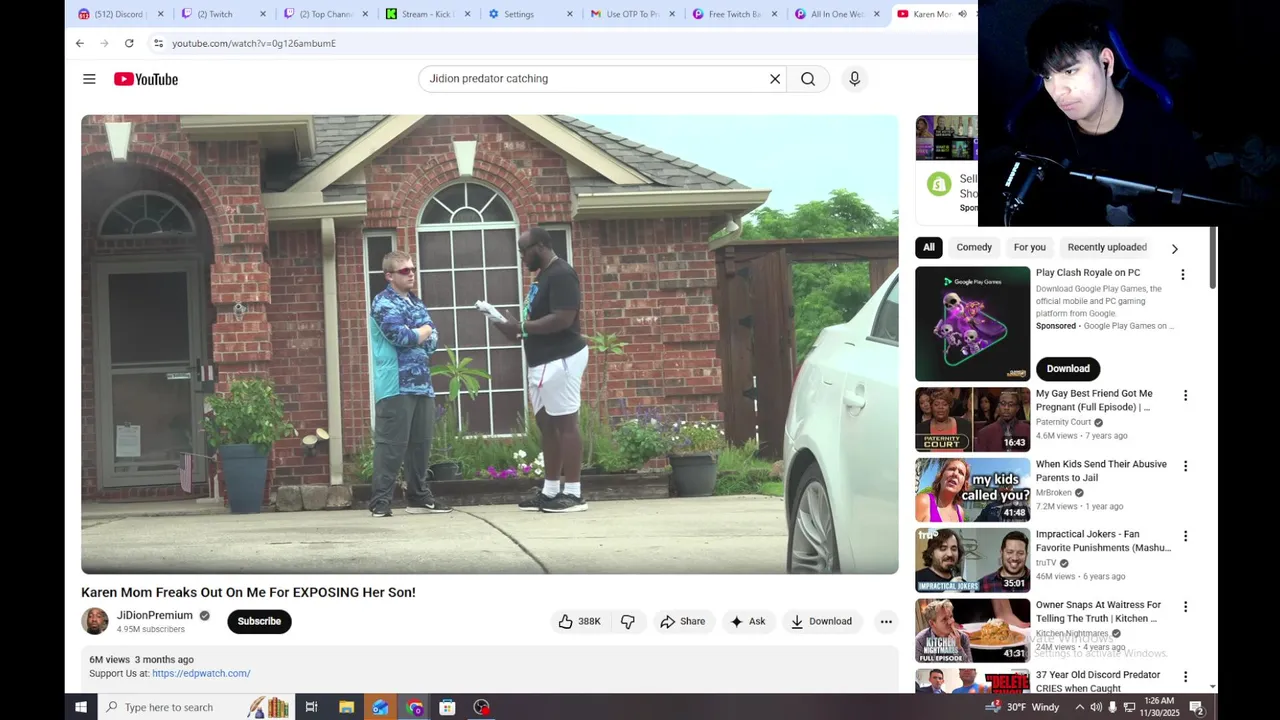Open File Explorer from taskbar
The image size is (1280, 720).
pos(346,707)
